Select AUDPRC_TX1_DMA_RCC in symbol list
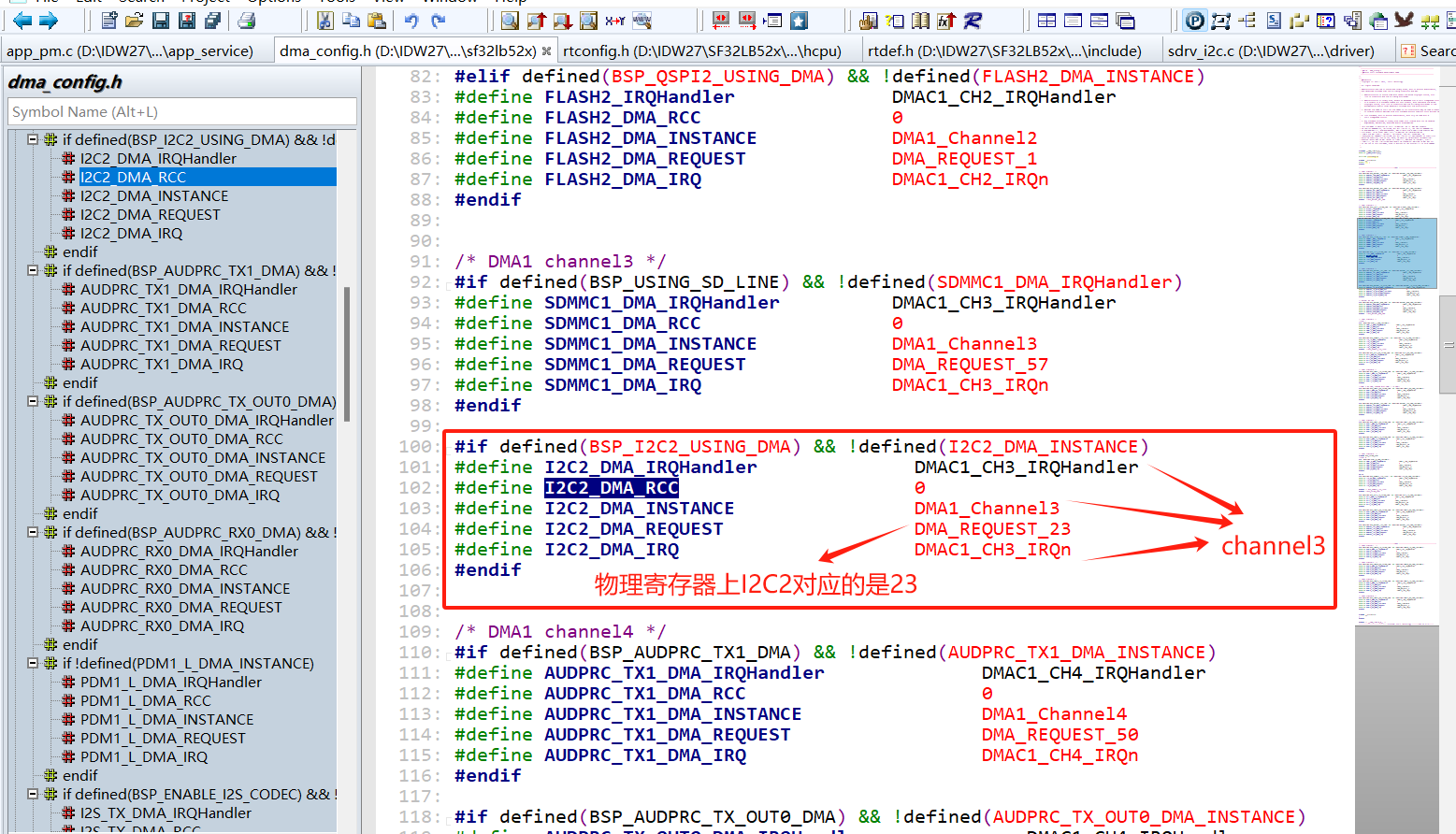Viewport: 1456px width, 834px height. coord(164,308)
